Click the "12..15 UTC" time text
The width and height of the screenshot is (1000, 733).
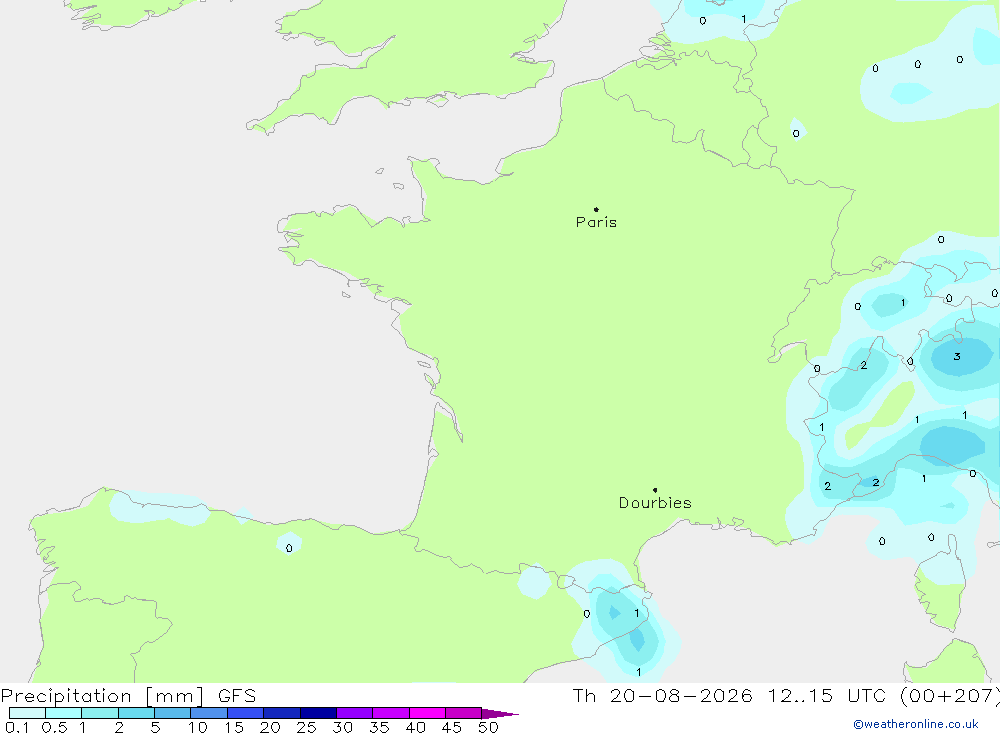point(827,696)
